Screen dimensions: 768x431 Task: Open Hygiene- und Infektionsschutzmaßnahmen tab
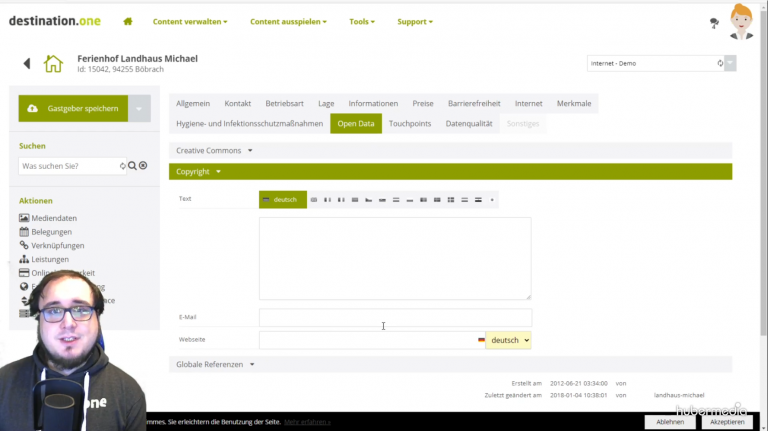(249, 123)
